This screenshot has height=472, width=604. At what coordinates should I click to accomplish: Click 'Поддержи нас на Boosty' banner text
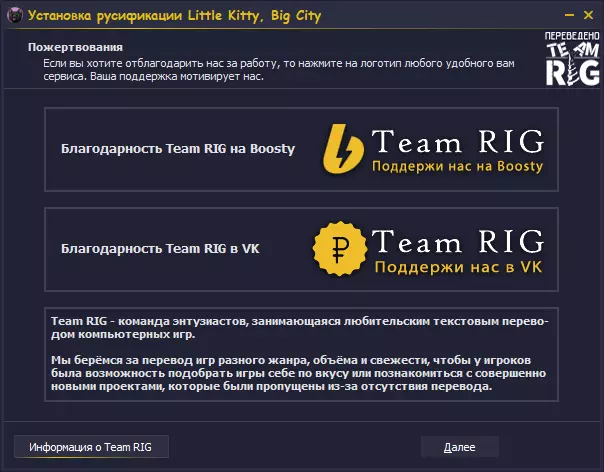[458, 166]
